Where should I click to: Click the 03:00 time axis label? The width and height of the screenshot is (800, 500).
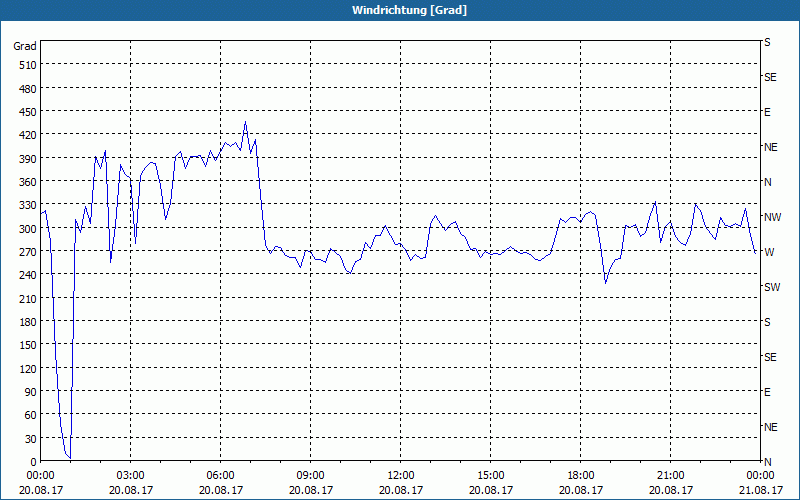click(131, 476)
